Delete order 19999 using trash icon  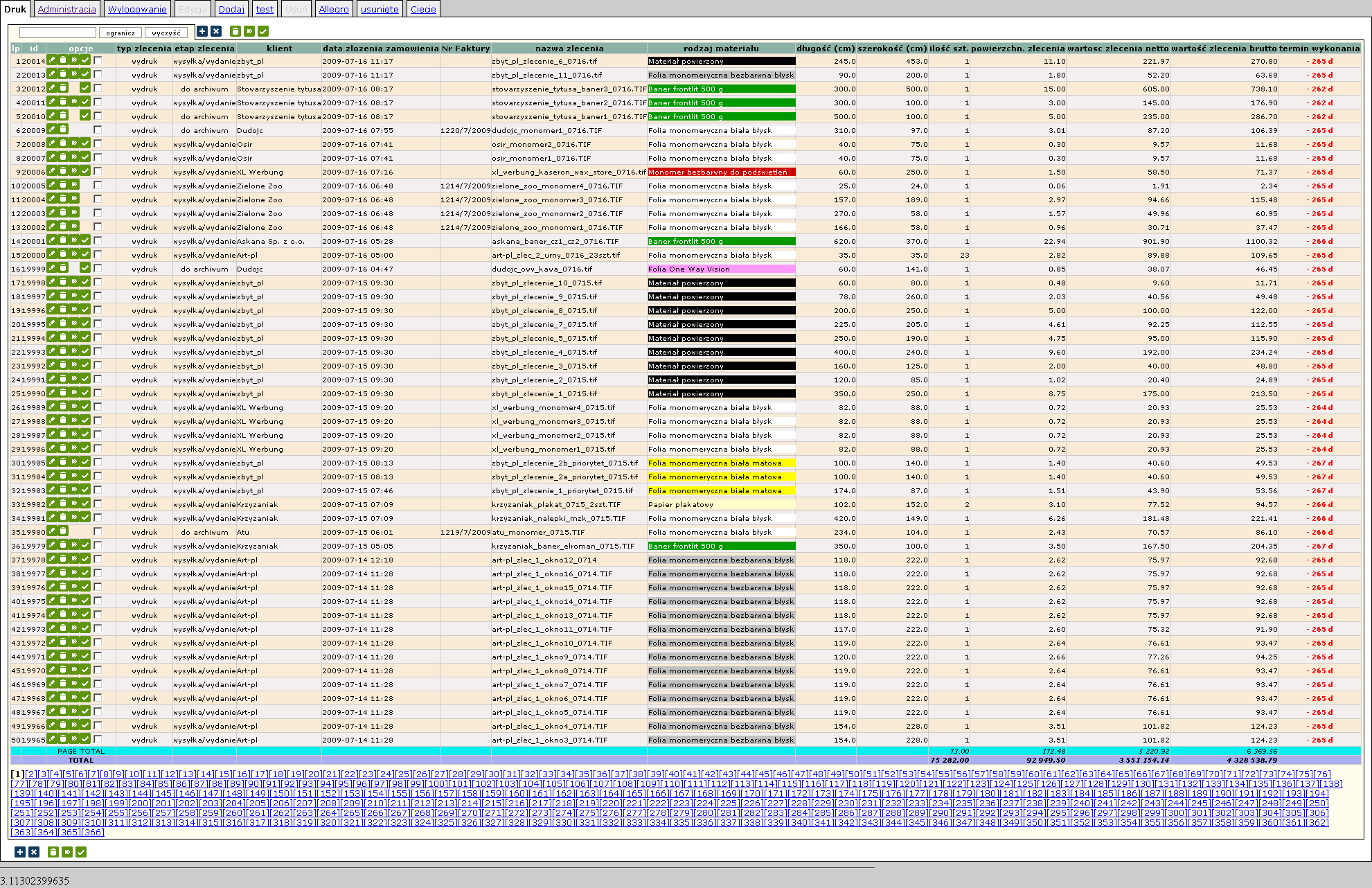point(63,268)
